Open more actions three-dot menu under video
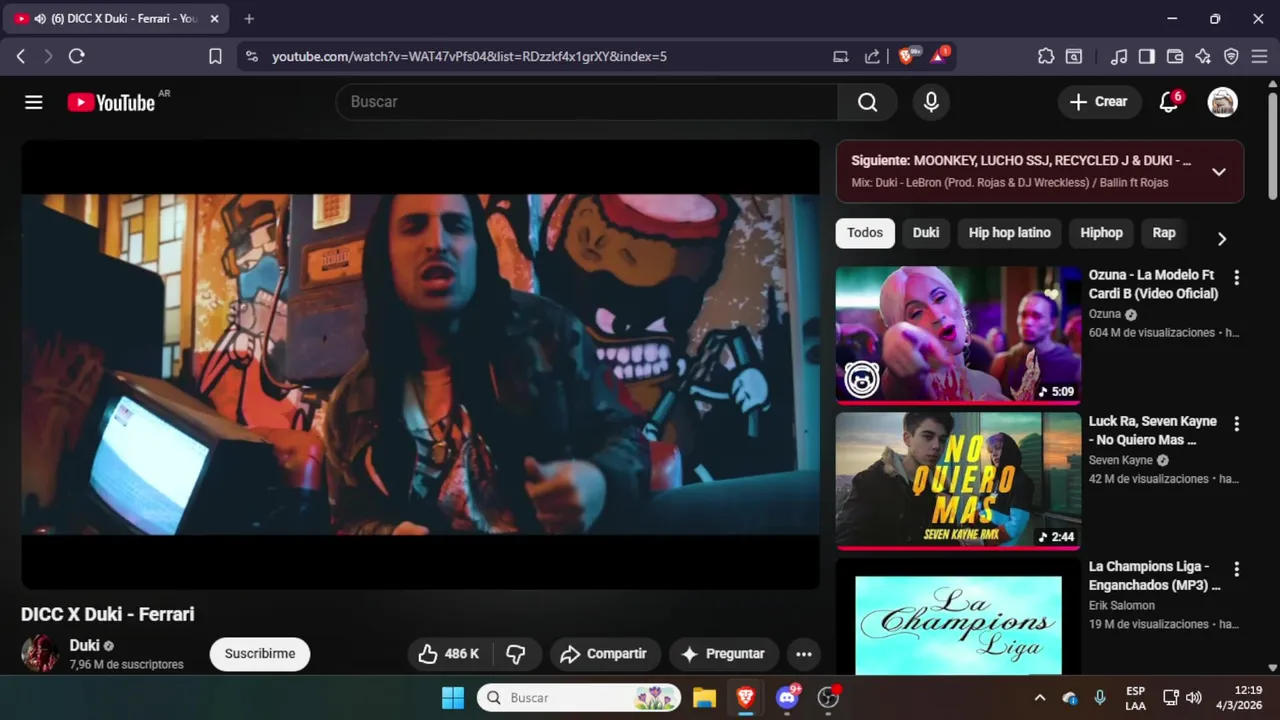This screenshot has height=720, width=1280. [x=803, y=654]
